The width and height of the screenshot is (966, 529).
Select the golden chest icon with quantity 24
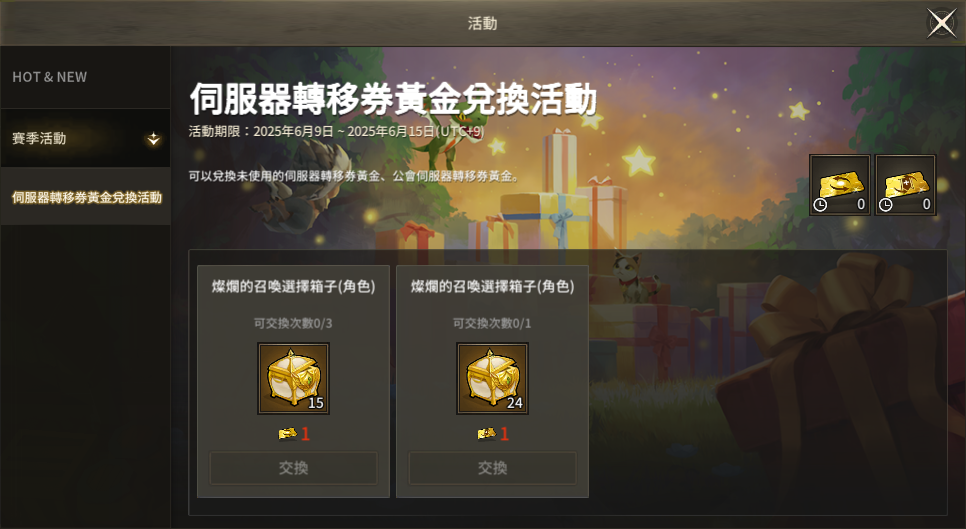pos(492,378)
